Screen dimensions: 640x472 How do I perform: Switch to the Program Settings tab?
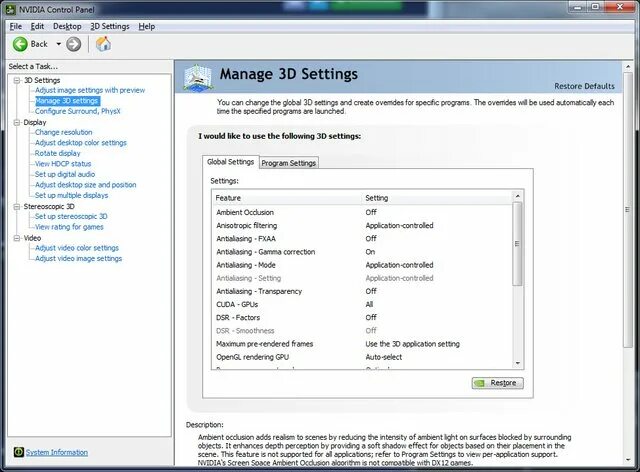289,163
